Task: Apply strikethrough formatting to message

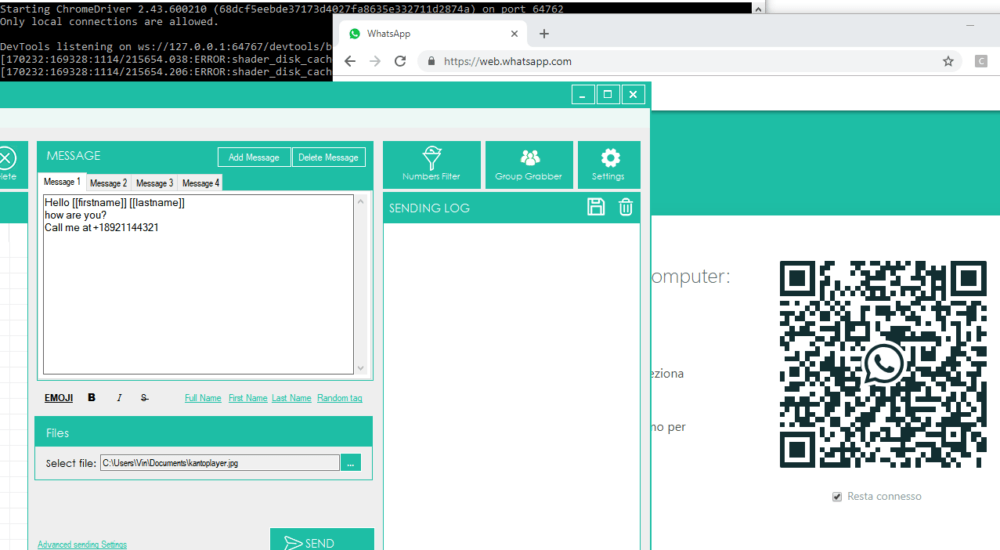Action: tap(144, 398)
